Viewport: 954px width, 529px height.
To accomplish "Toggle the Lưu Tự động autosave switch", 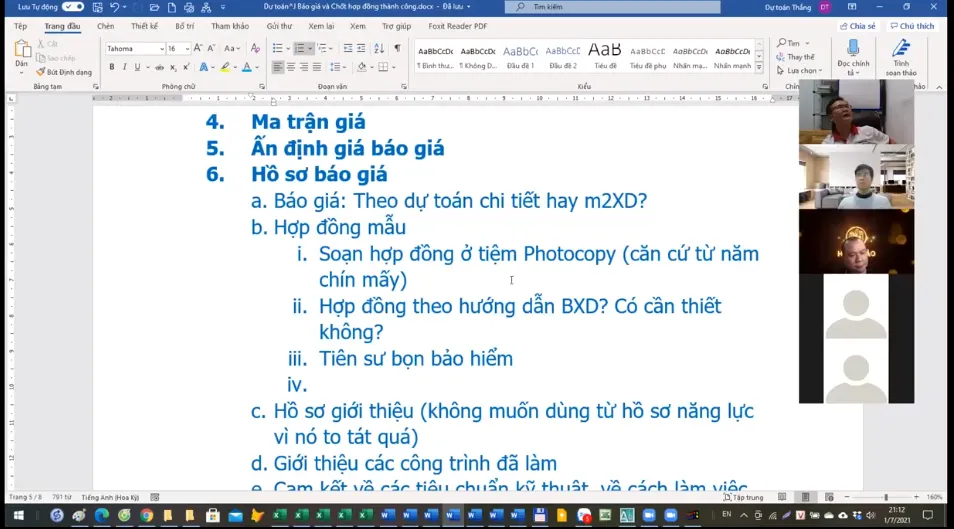I will pos(73,7).
